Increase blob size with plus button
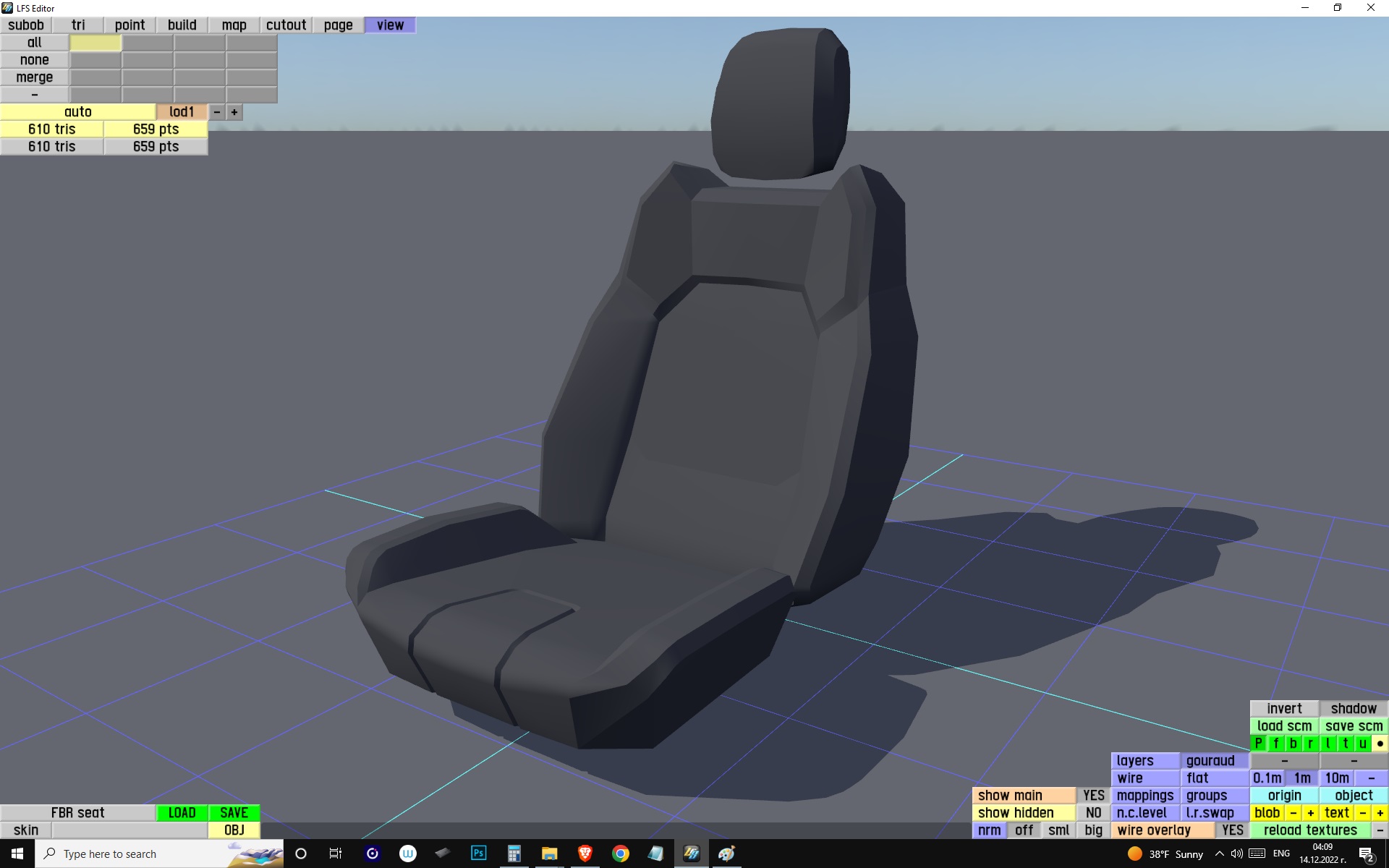The height and width of the screenshot is (868, 1389). [1310, 813]
